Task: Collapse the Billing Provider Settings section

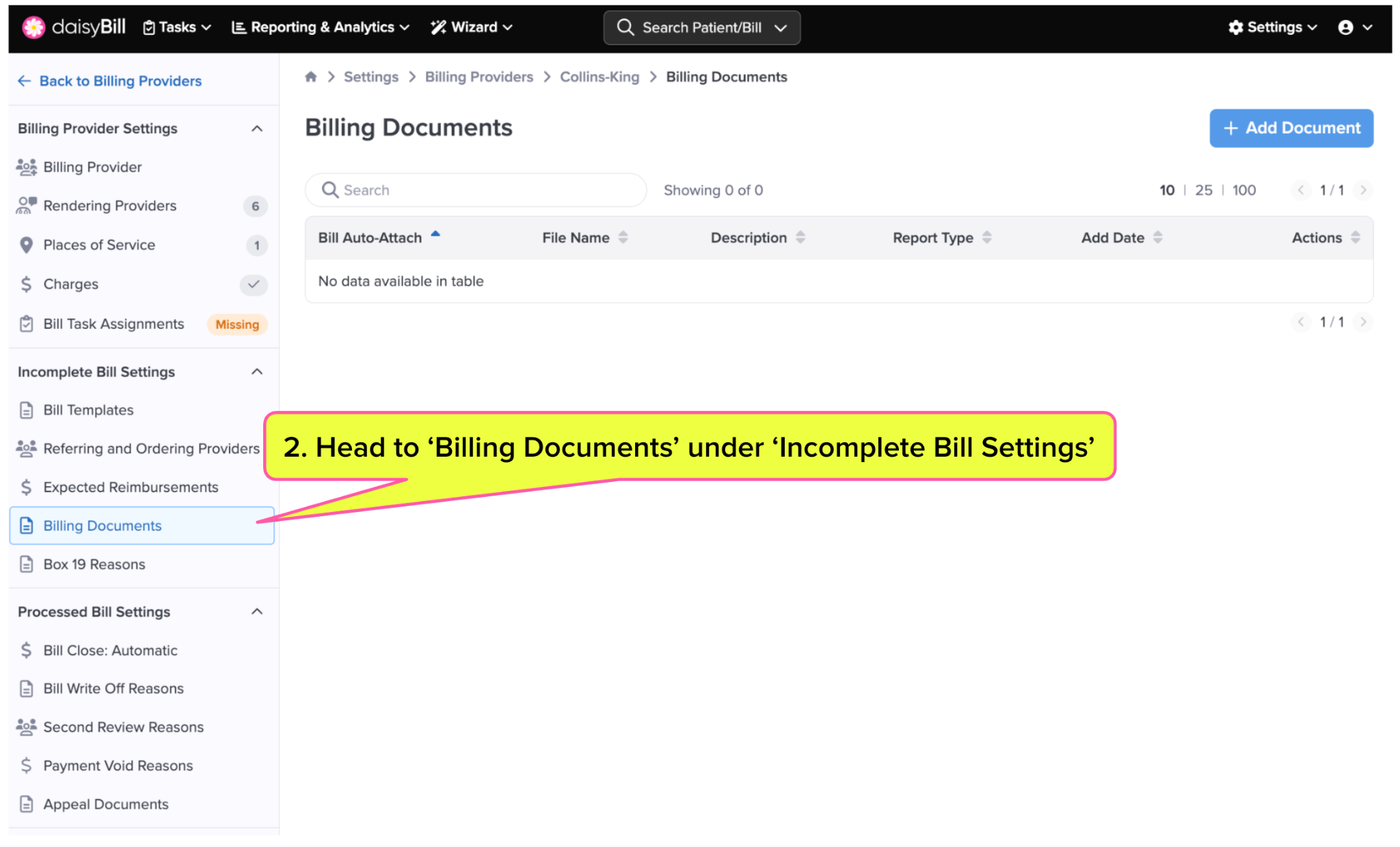Action: (257, 129)
